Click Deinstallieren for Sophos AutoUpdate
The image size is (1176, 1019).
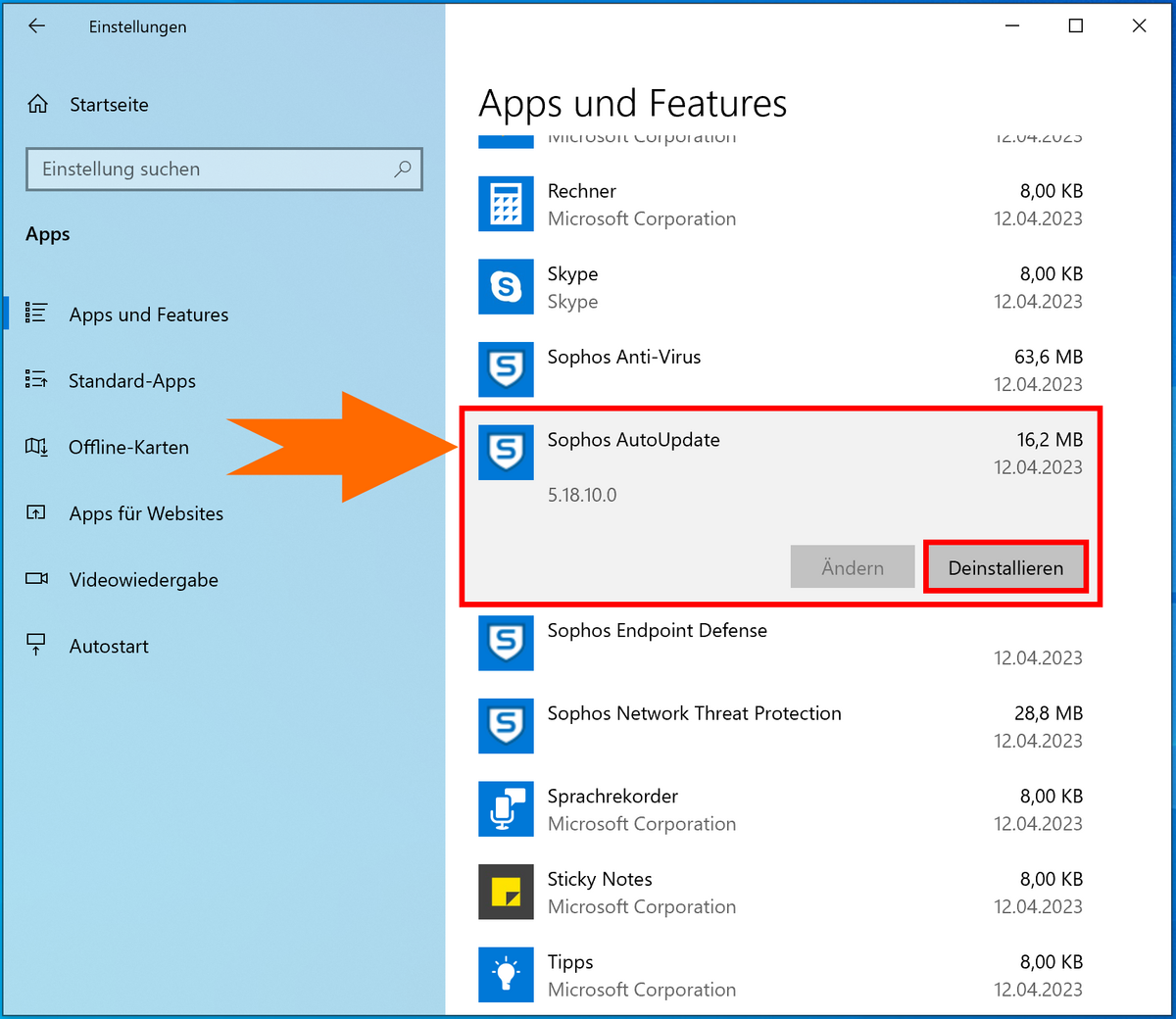point(1005,567)
